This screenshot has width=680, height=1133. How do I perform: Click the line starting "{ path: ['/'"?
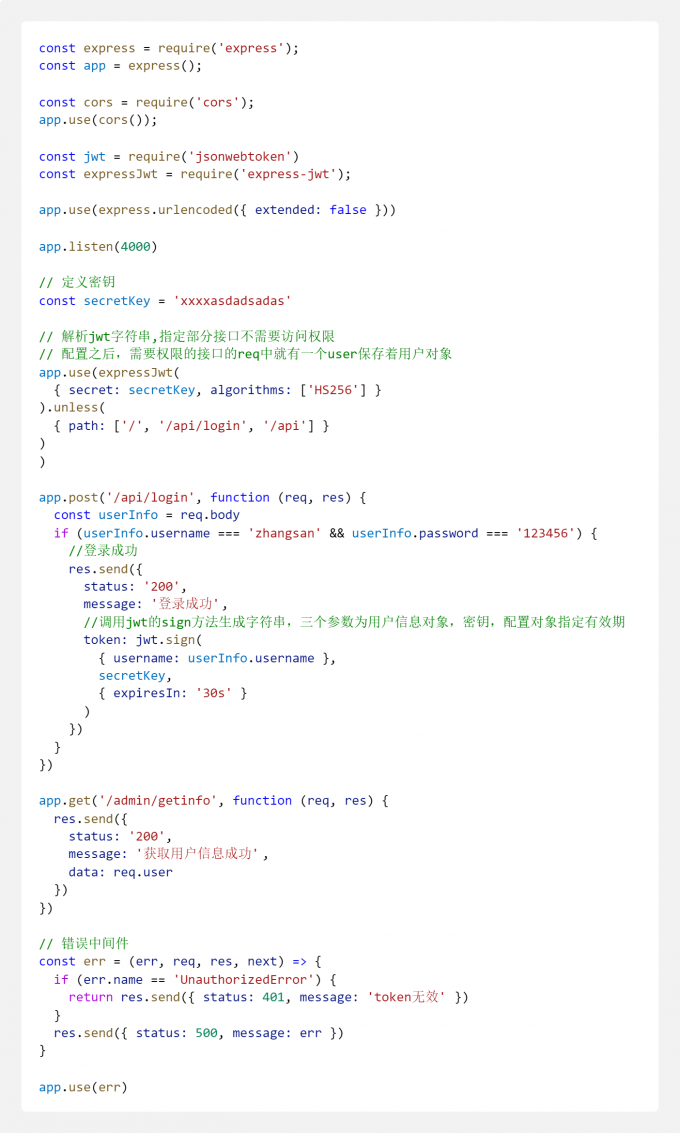click(x=191, y=426)
